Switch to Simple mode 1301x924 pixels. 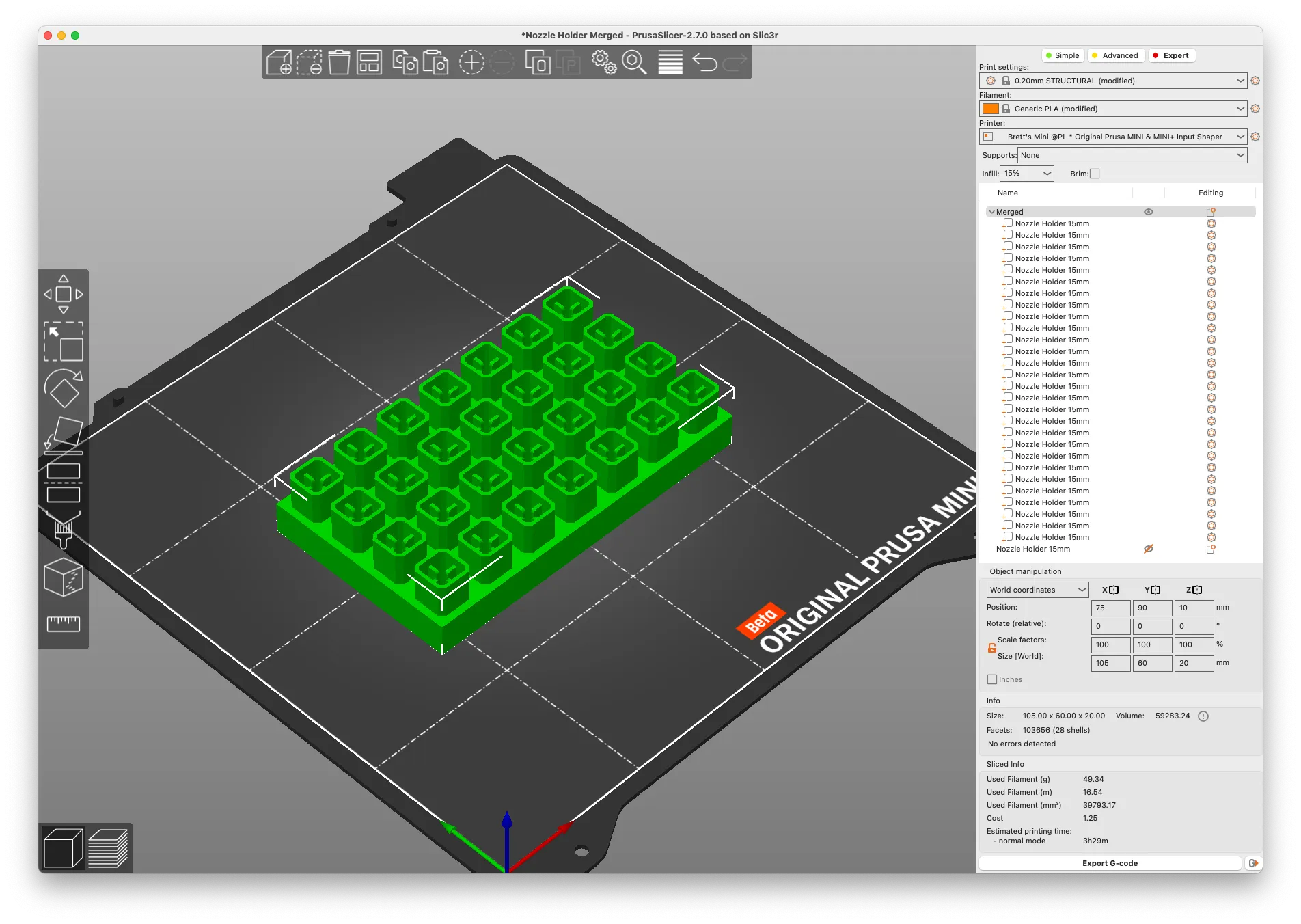coord(1063,55)
